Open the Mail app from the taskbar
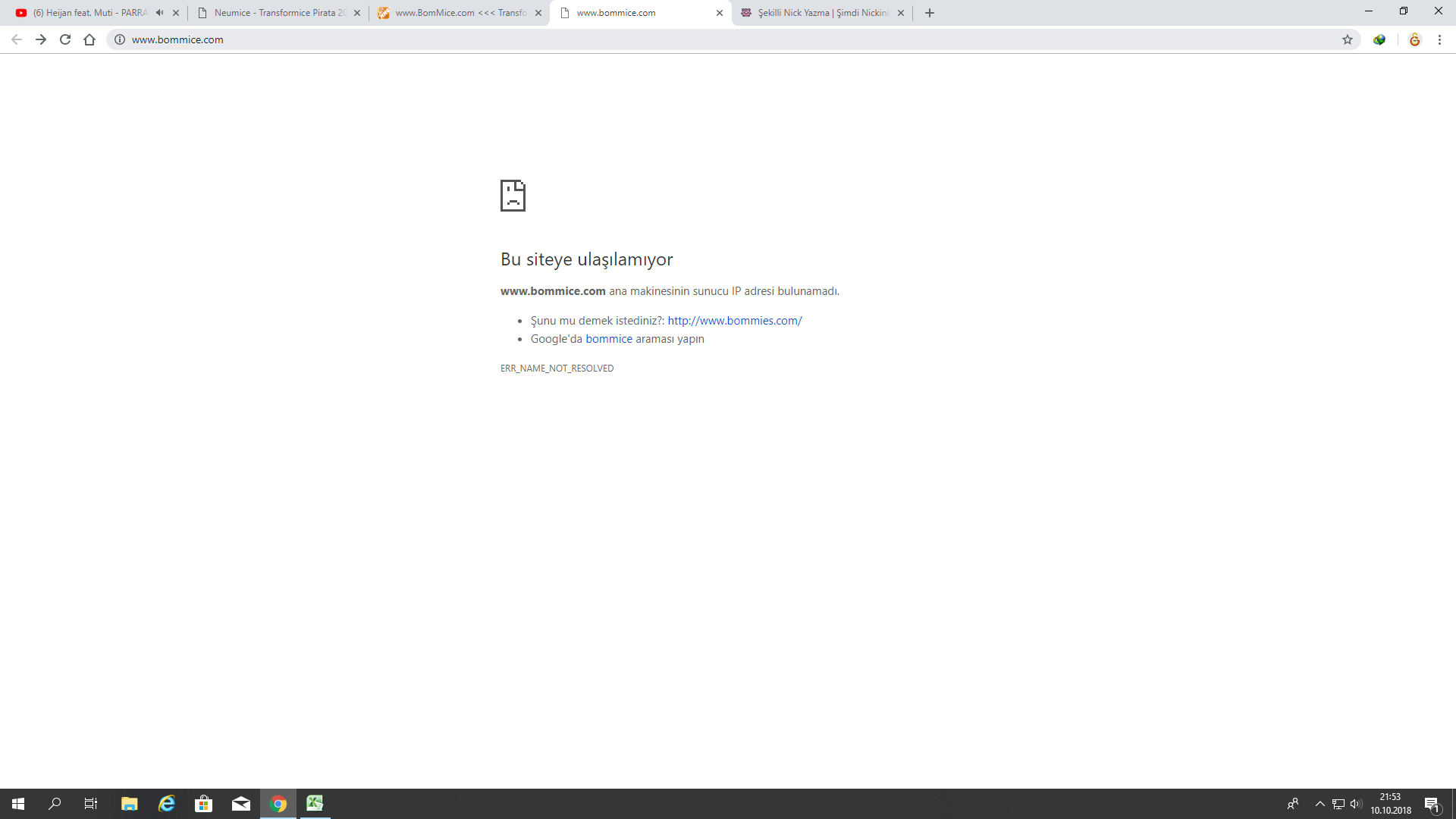The image size is (1456, 819). [240, 804]
